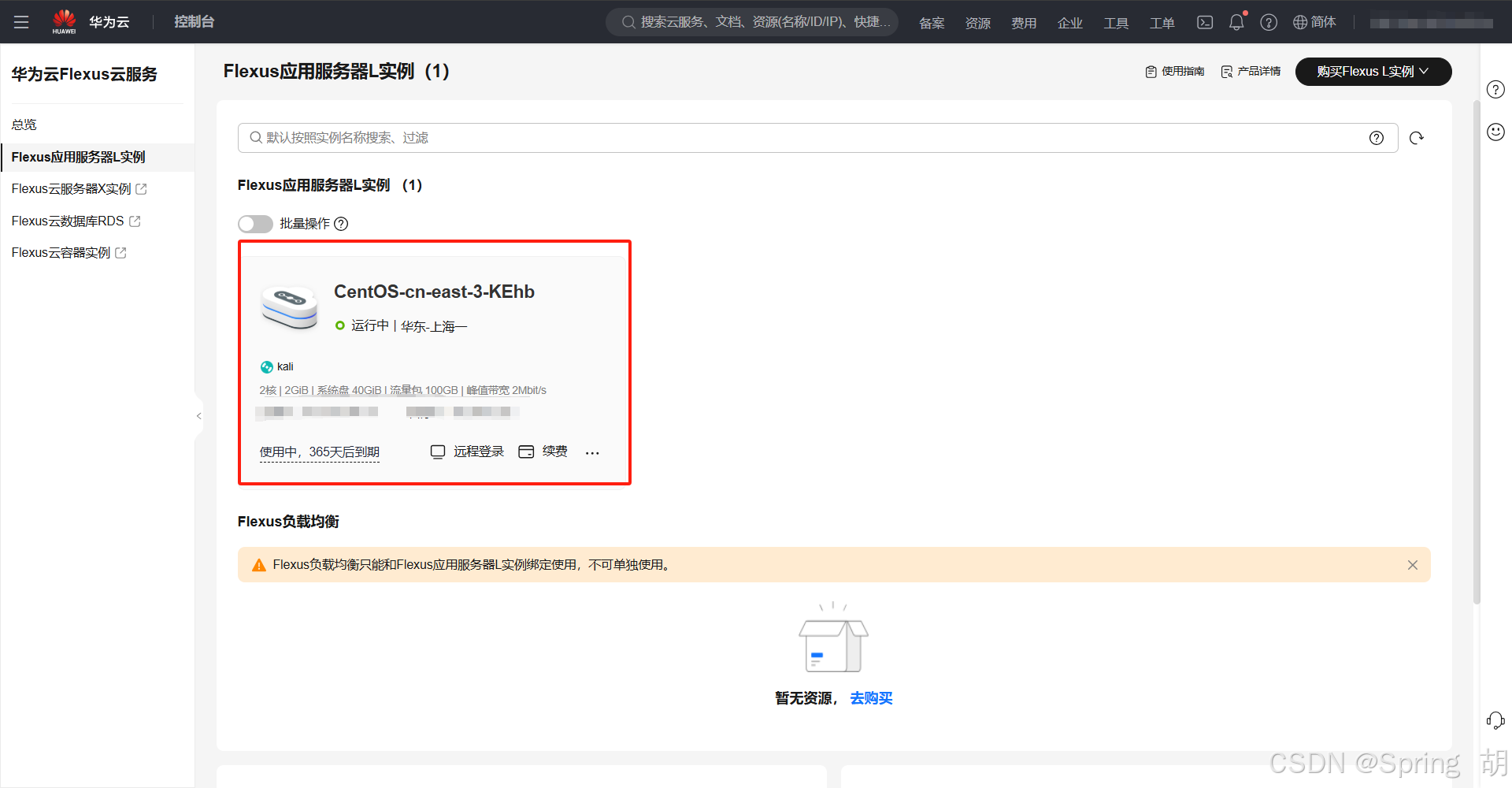Open 资源 in top menu
The image size is (1512, 788).
pyautogui.click(x=978, y=23)
